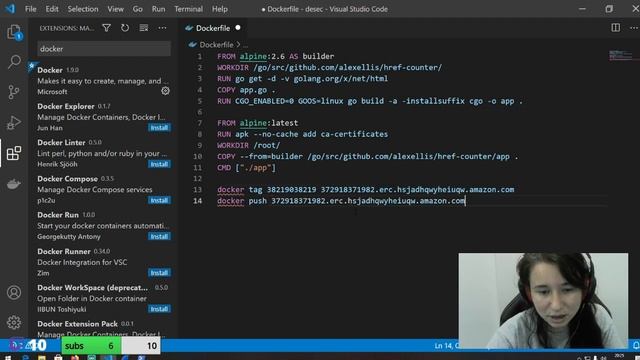The image size is (640, 360).
Task: Click the Ln 14 cursor position status
Action: click(x=447, y=346)
